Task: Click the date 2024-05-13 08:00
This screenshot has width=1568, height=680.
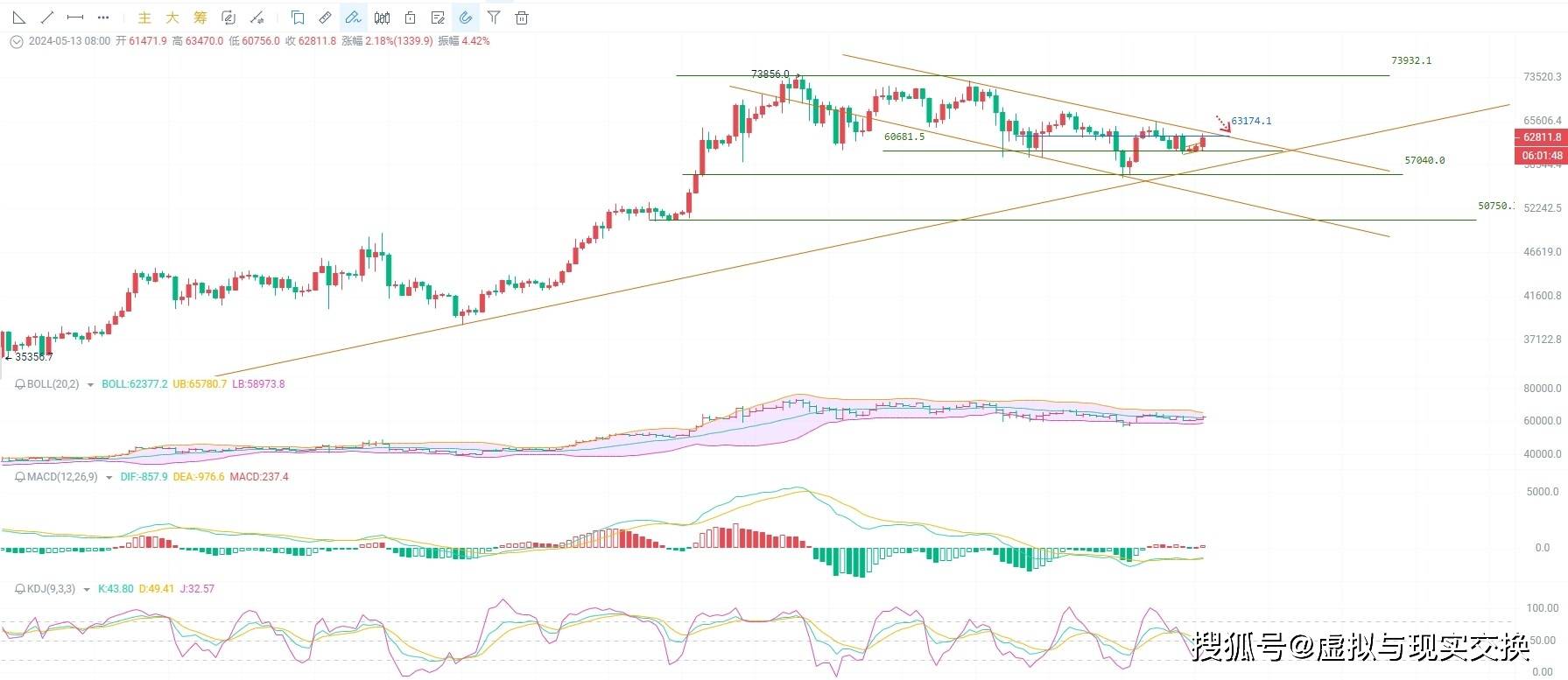Action: [x=69, y=41]
